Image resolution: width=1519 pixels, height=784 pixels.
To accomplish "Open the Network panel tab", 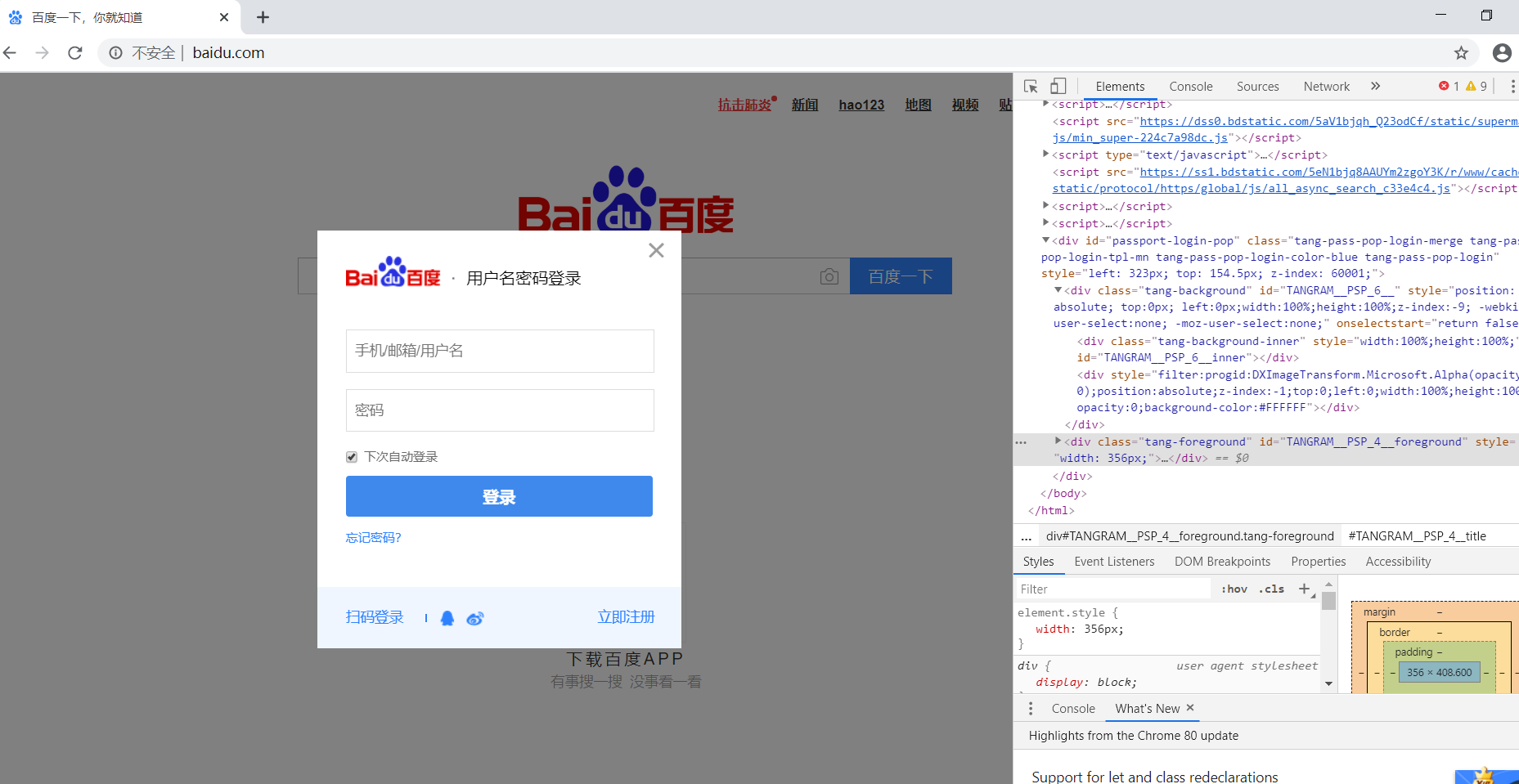I will coord(1327,86).
